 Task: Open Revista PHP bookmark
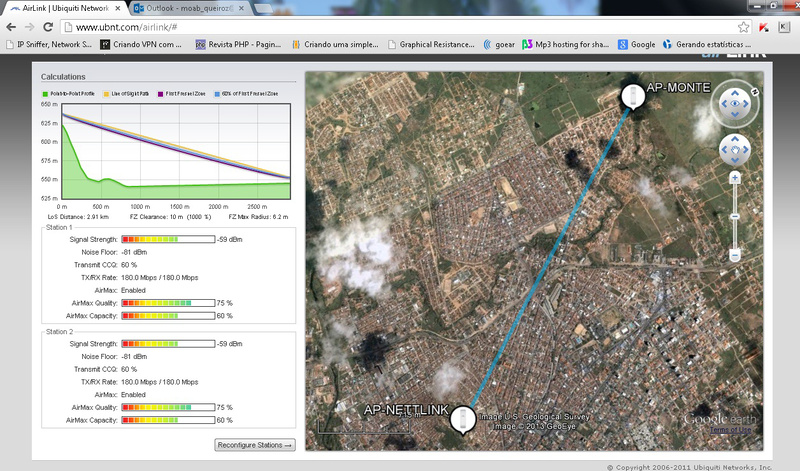[238, 44]
